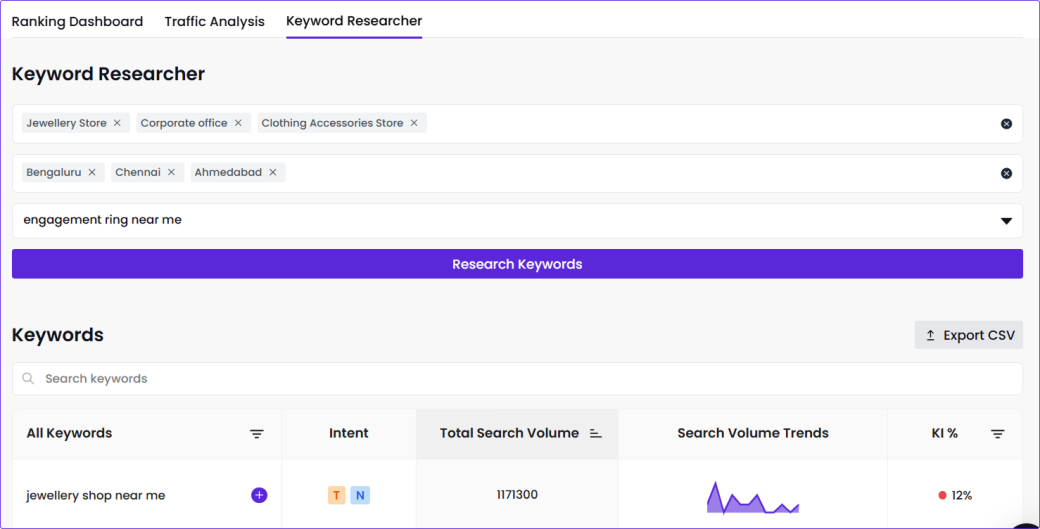Click the Intent column header
The image size is (1040, 529).
coord(349,434)
